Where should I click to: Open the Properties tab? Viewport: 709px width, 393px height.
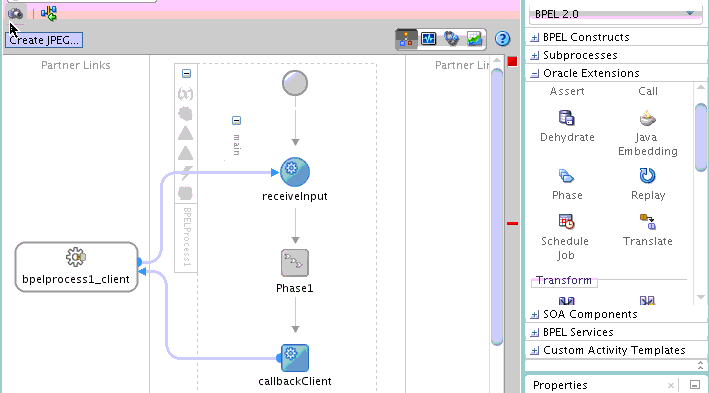[x=560, y=385]
